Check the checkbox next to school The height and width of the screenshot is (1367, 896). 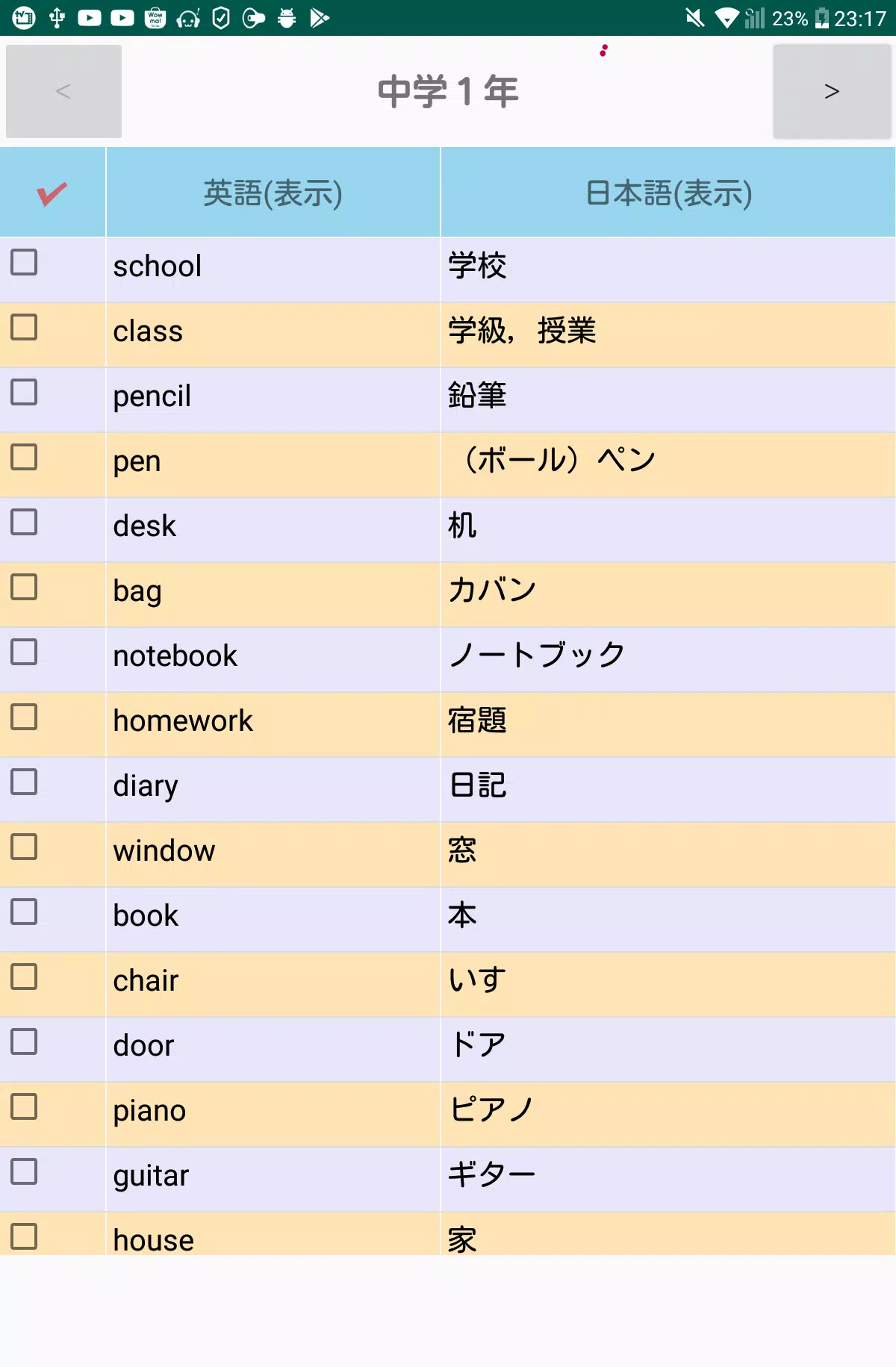pos(25,261)
